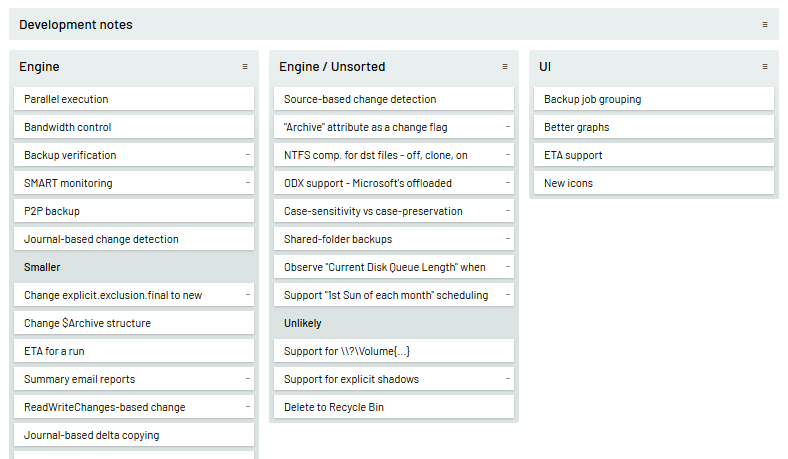Click the dash indicator on SMART monitoring card
Viewport: 788px width, 459px height.
click(x=248, y=182)
